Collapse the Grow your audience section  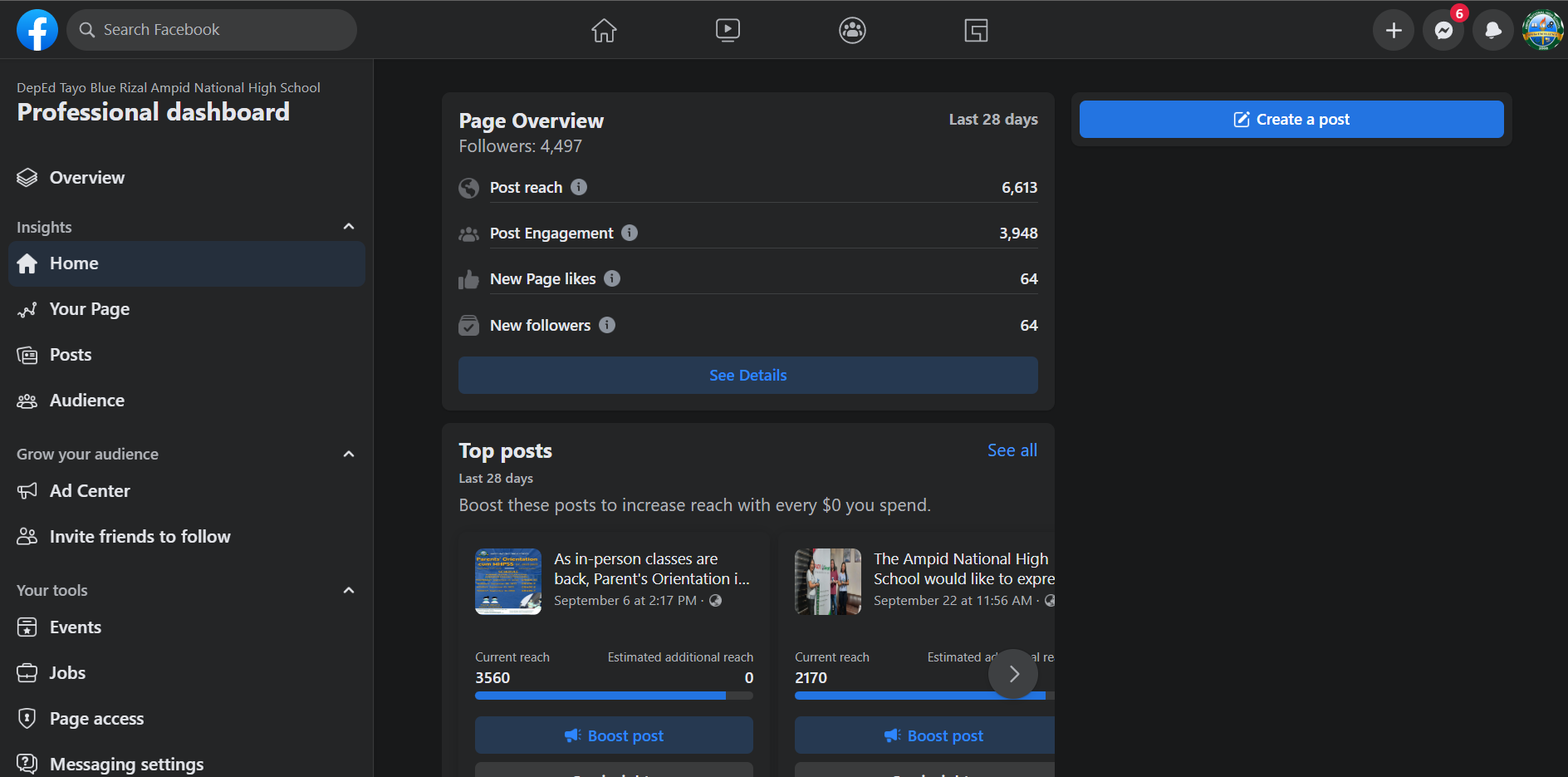click(x=349, y=454)
